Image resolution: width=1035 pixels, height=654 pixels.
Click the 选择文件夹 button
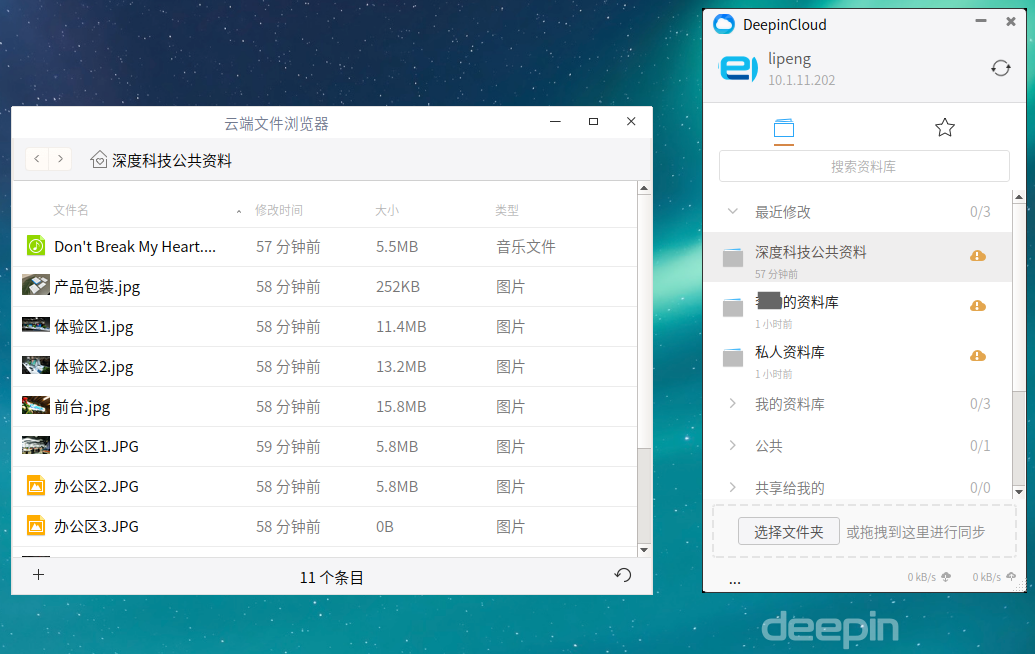[789, 531]
